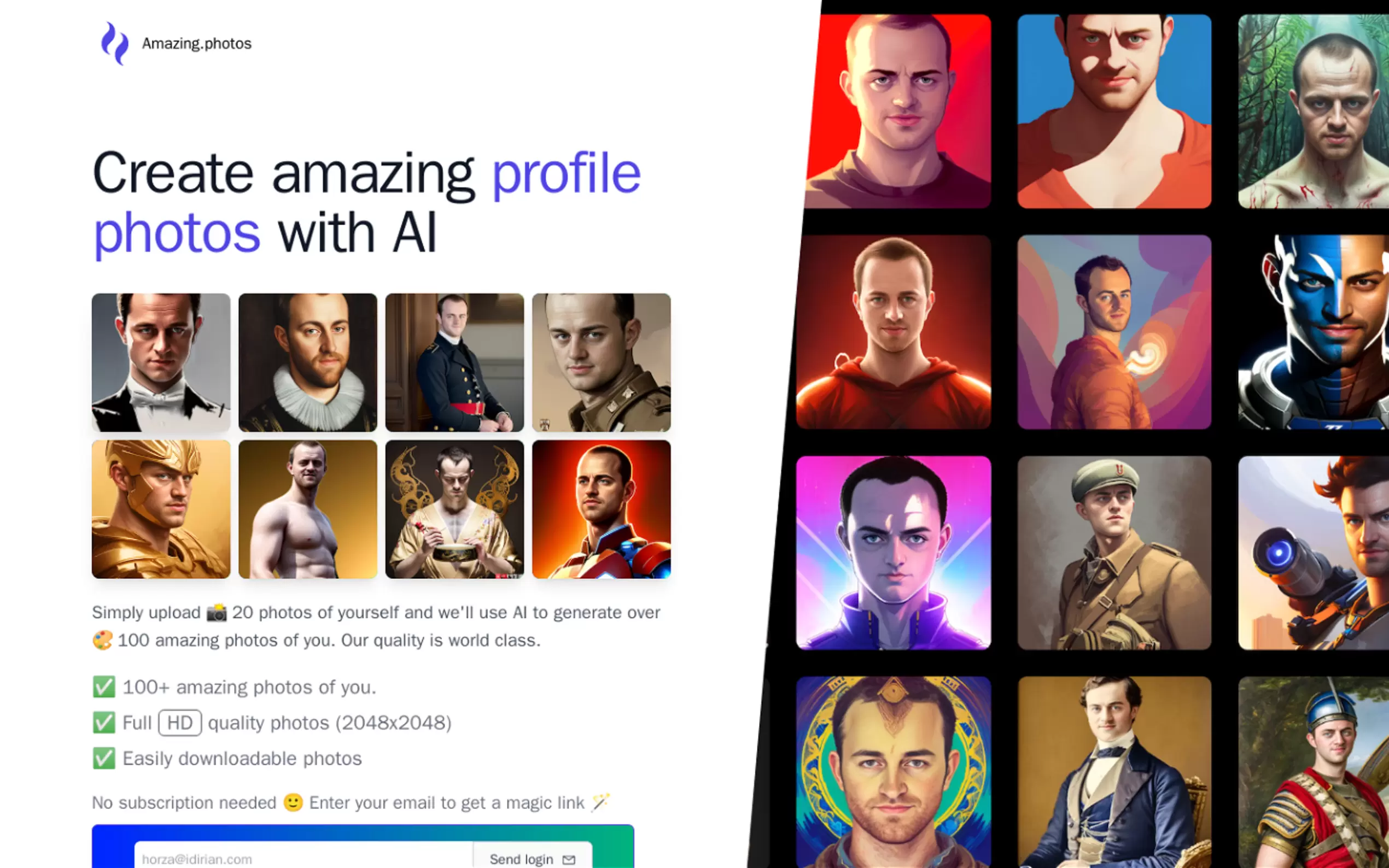Open the Amazing.photos brand name link
Image resolution: width=1389 pixels, height=868 pixels.
point(196,44)
